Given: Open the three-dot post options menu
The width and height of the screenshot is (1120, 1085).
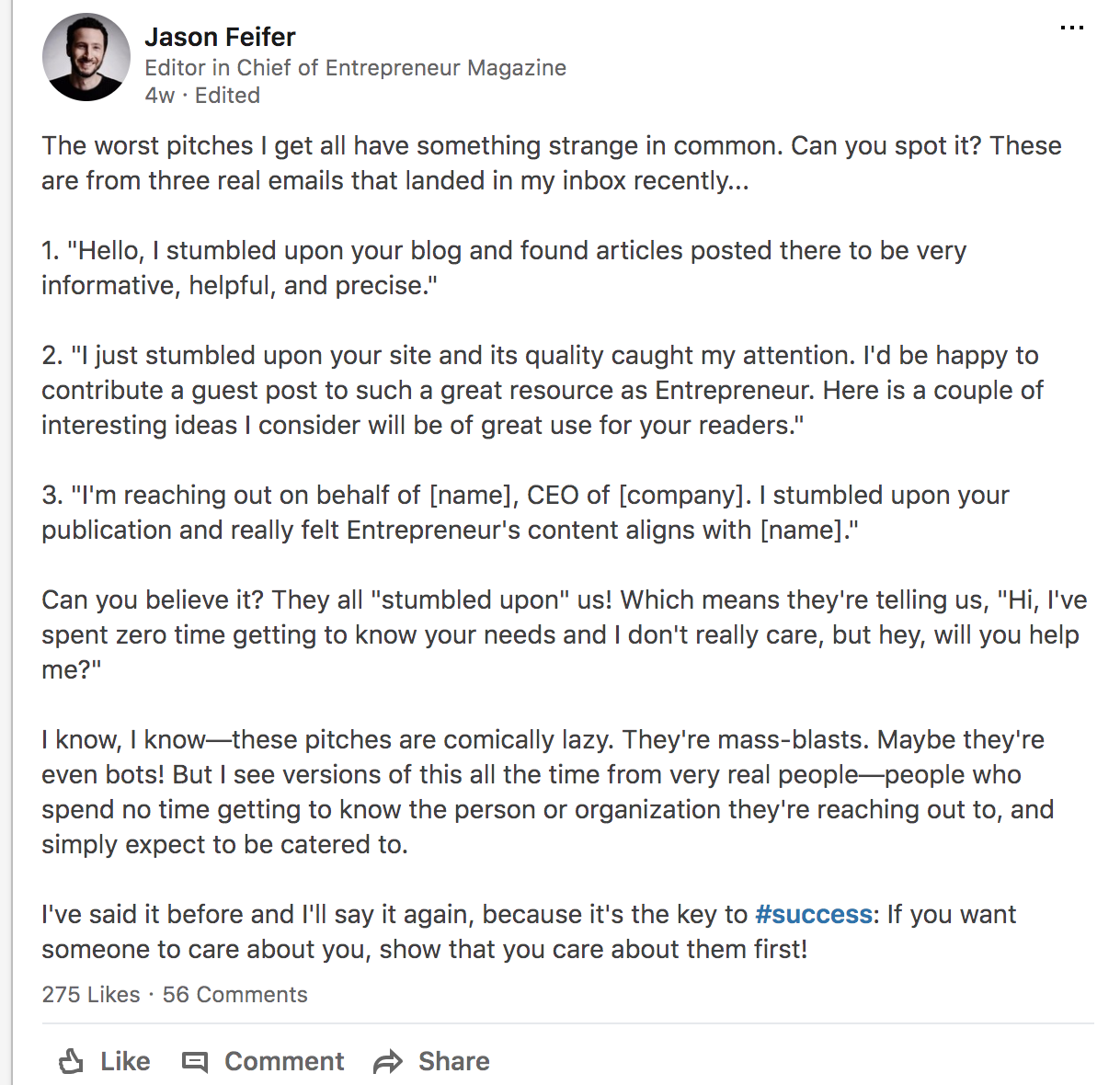Looking at the screenshot, I should (1071, 29).
